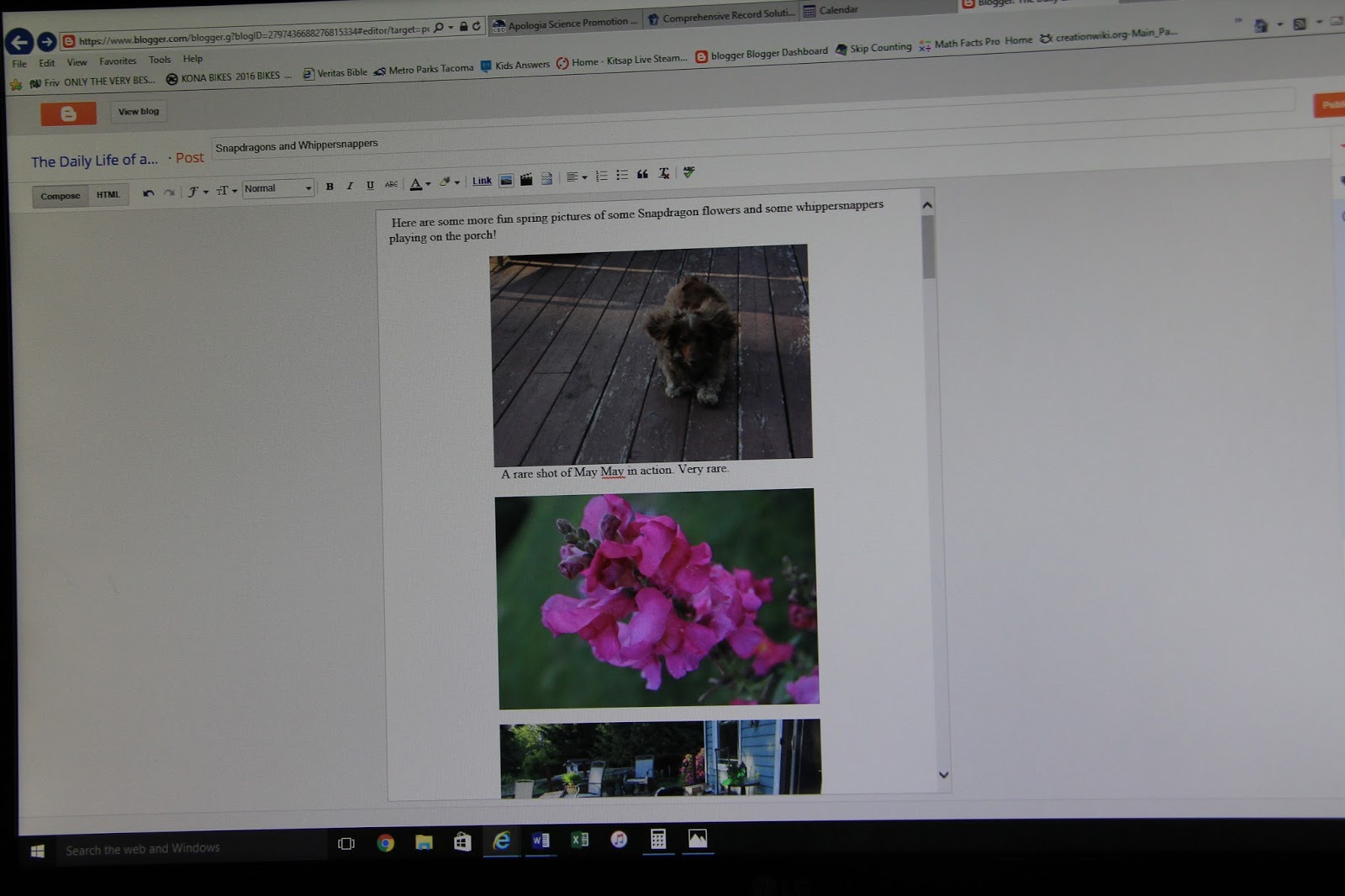Screen dimensions: 1345x896
Task: Select the dog on porch photo
Action: point(651,354)
